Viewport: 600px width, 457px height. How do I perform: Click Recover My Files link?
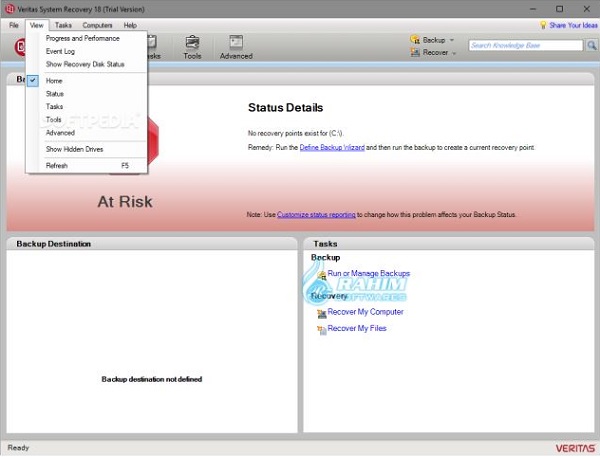point(357,328)
